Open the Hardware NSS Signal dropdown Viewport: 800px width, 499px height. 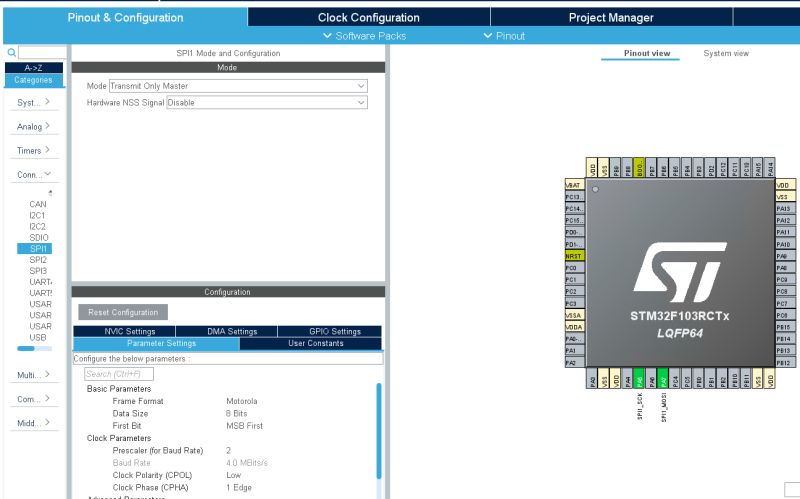pos(267,103)
